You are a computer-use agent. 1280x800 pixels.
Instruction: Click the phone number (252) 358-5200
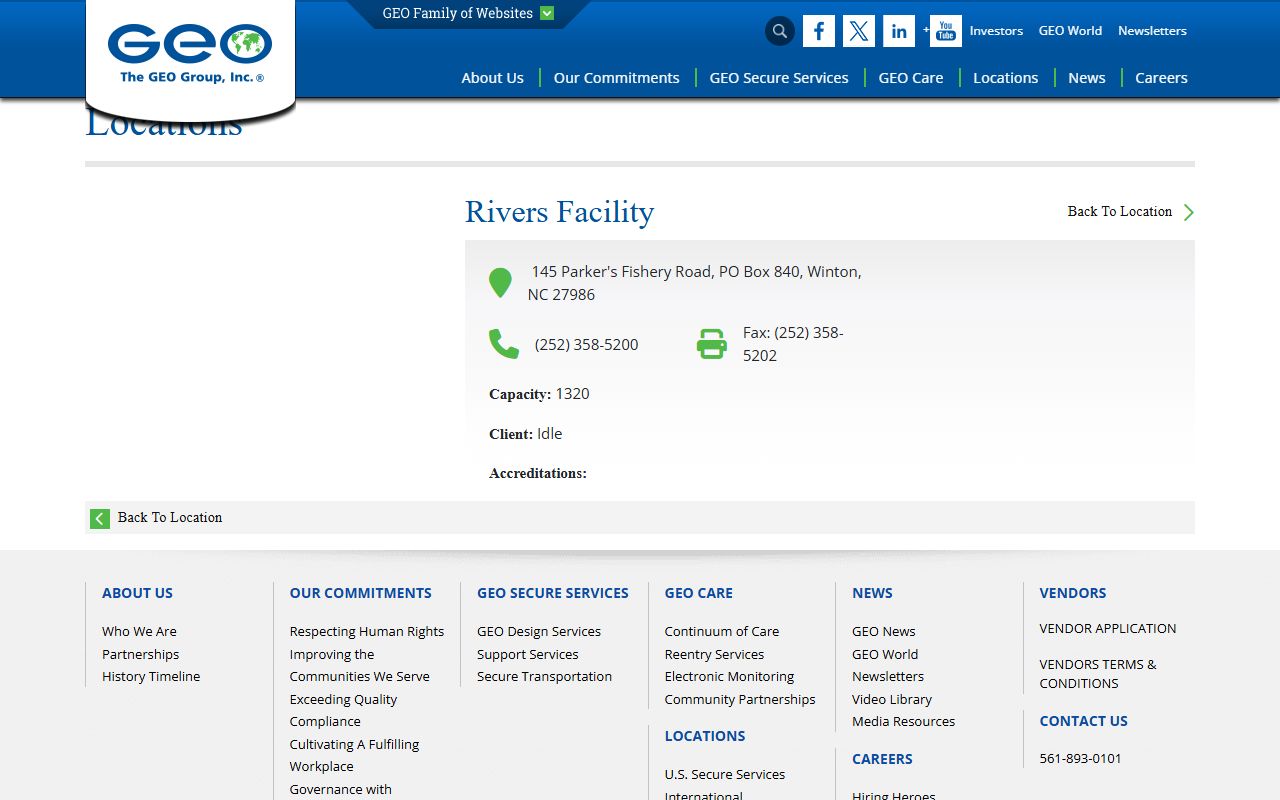click(x=586, y=344)
